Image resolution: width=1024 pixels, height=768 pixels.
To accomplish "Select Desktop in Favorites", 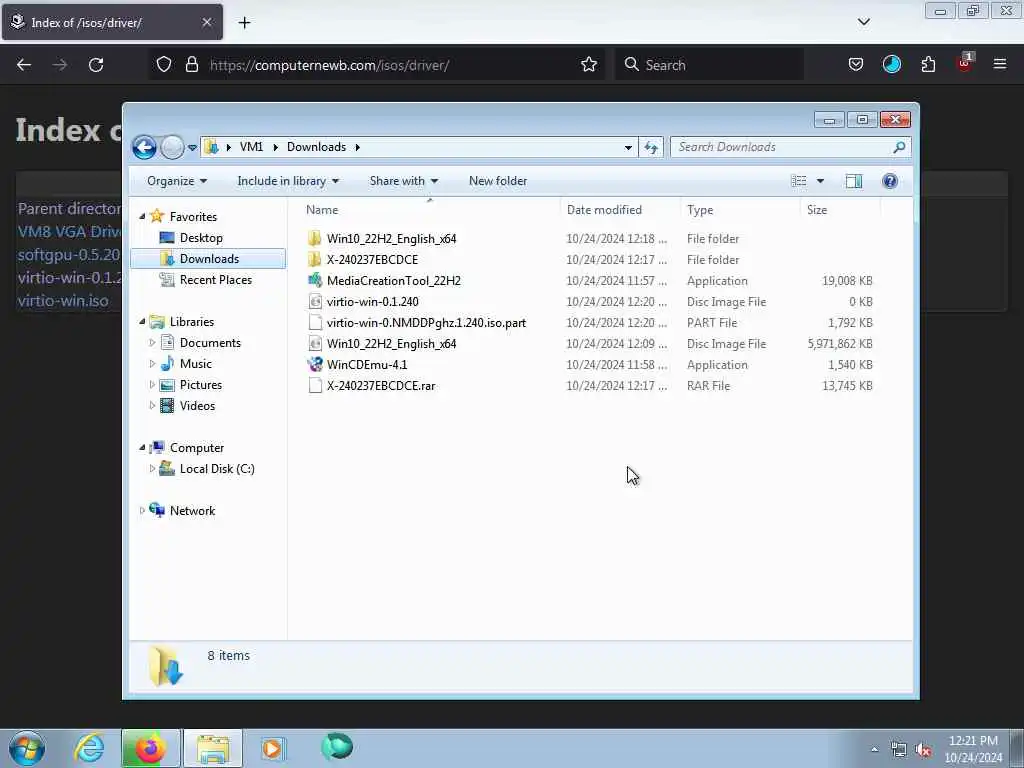I will [x=201, y=238].
